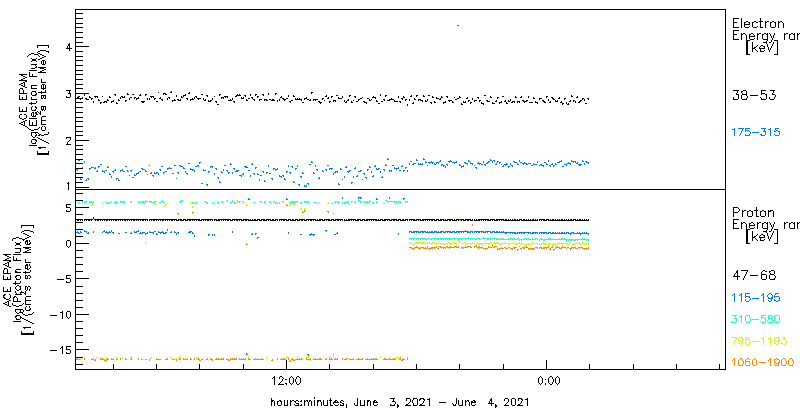Viewport: 800px width, 410px height.
Task: Click the electron flux tick label 2
Action: click(x=66, y=140)
